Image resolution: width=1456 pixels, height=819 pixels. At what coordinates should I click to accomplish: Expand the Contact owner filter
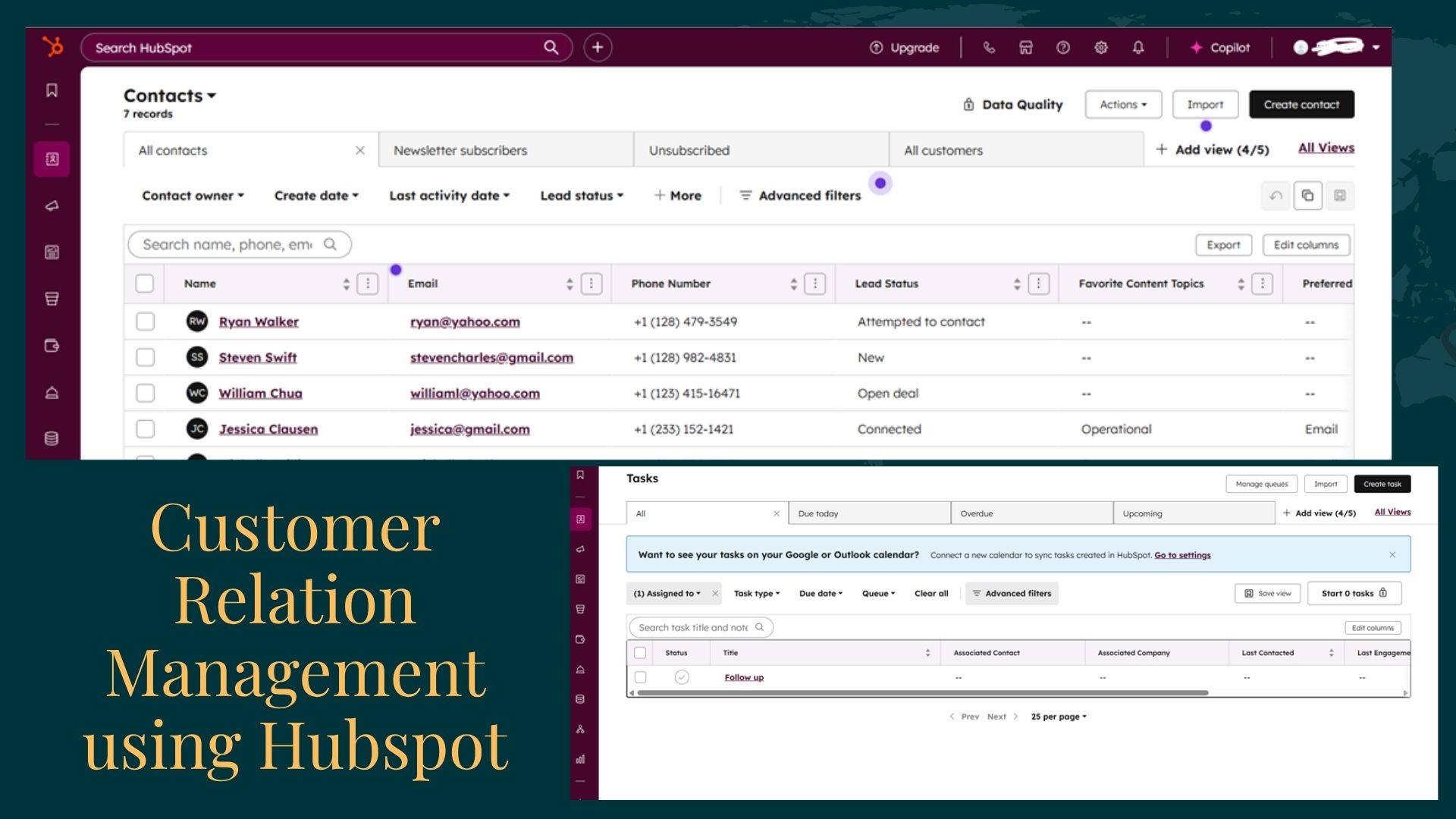[x=193, y=196]
